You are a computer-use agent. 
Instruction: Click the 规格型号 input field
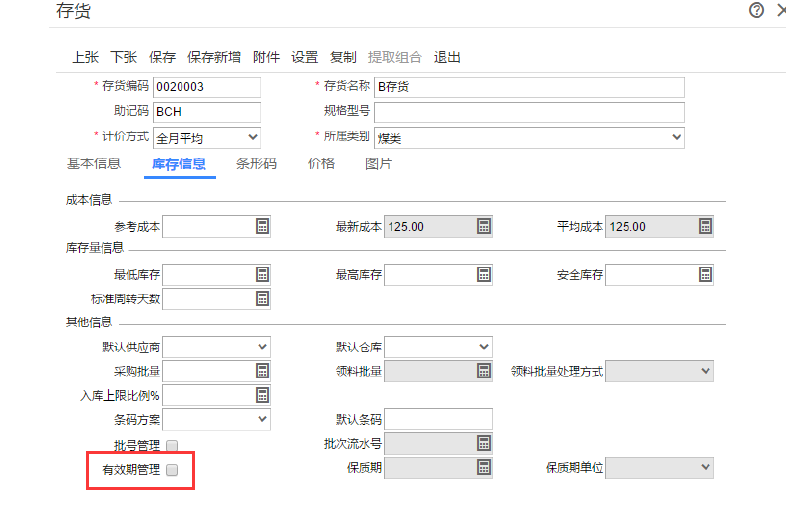click(x=529, y=111)
